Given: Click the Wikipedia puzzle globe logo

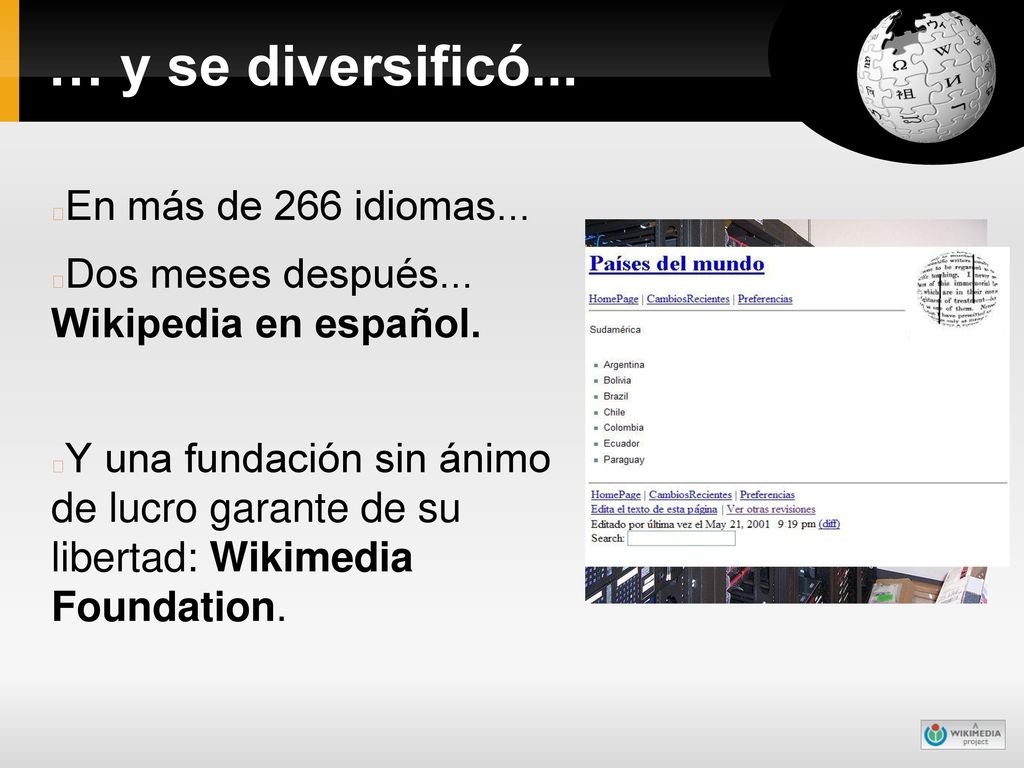Looking at the screenshot, I should point(926,76).
